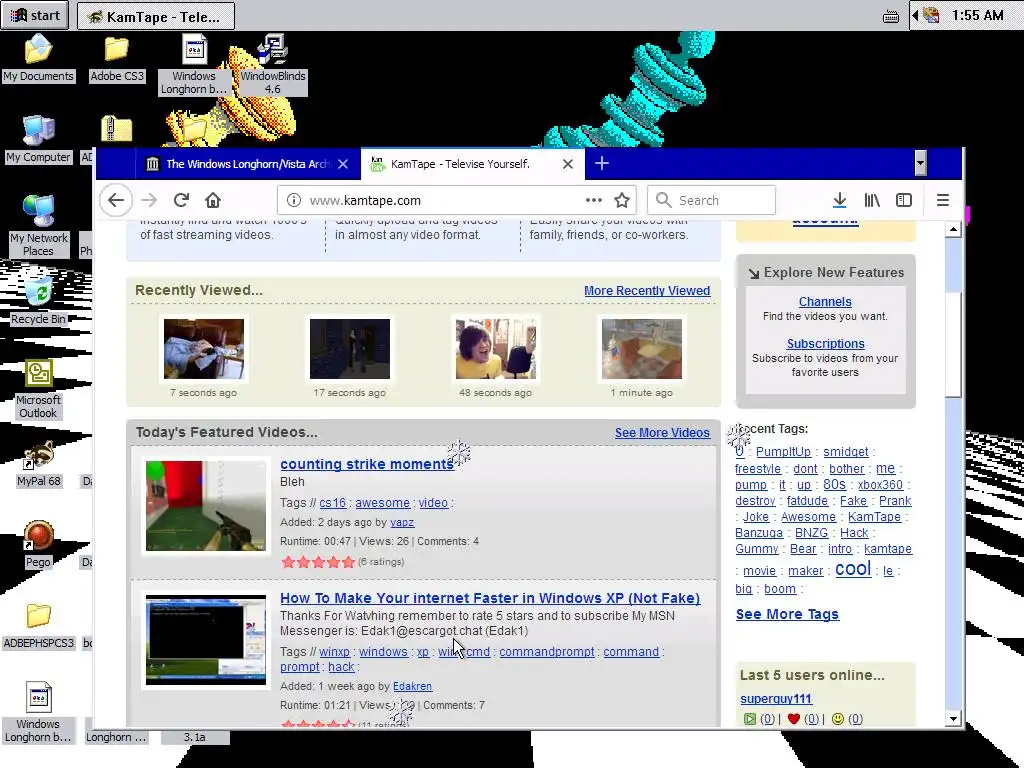Image resolution: width=1024 pixels, height=768 pixels.
Task: Open recently viewed thumbnail from 7 seconds ago
Action: 204,349
